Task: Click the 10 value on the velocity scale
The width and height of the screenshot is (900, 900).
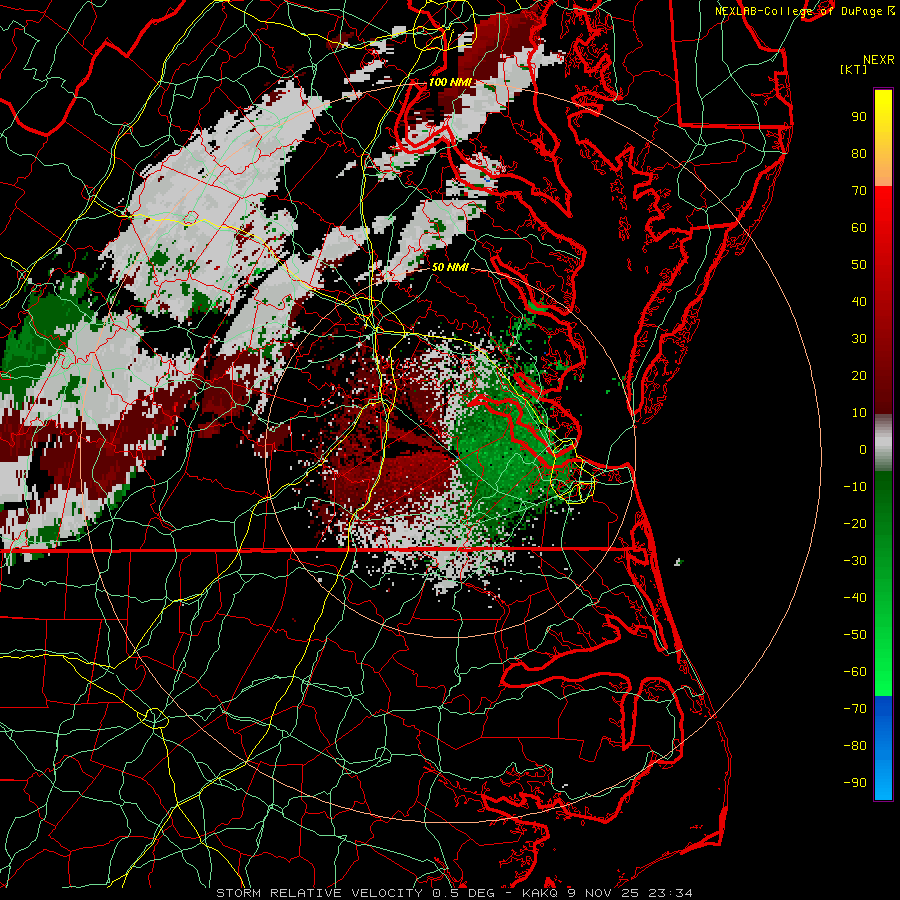Action: click(x=859, y=413)
